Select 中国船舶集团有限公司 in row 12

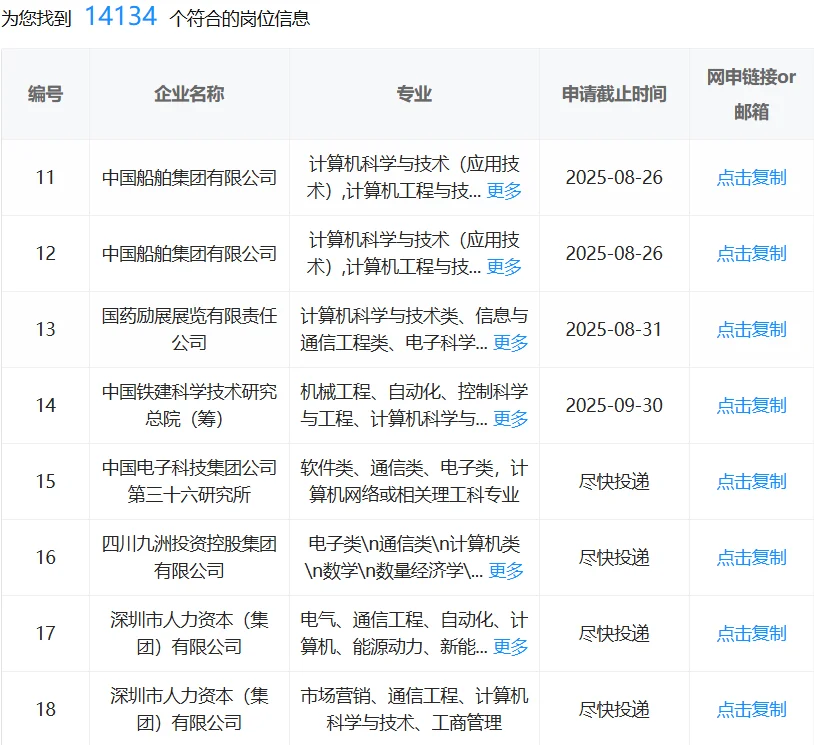pyautogui.click(x=189, y=253)
